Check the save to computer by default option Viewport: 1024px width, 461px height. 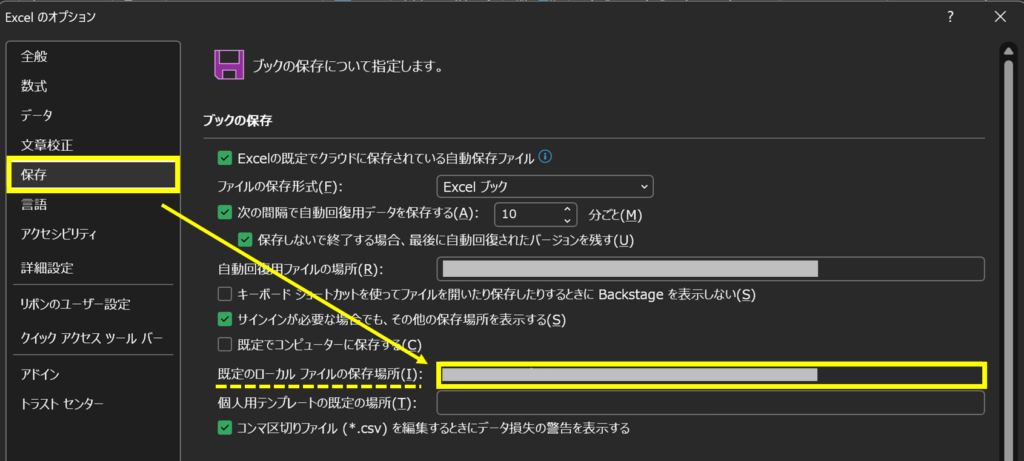pos(225,346)
